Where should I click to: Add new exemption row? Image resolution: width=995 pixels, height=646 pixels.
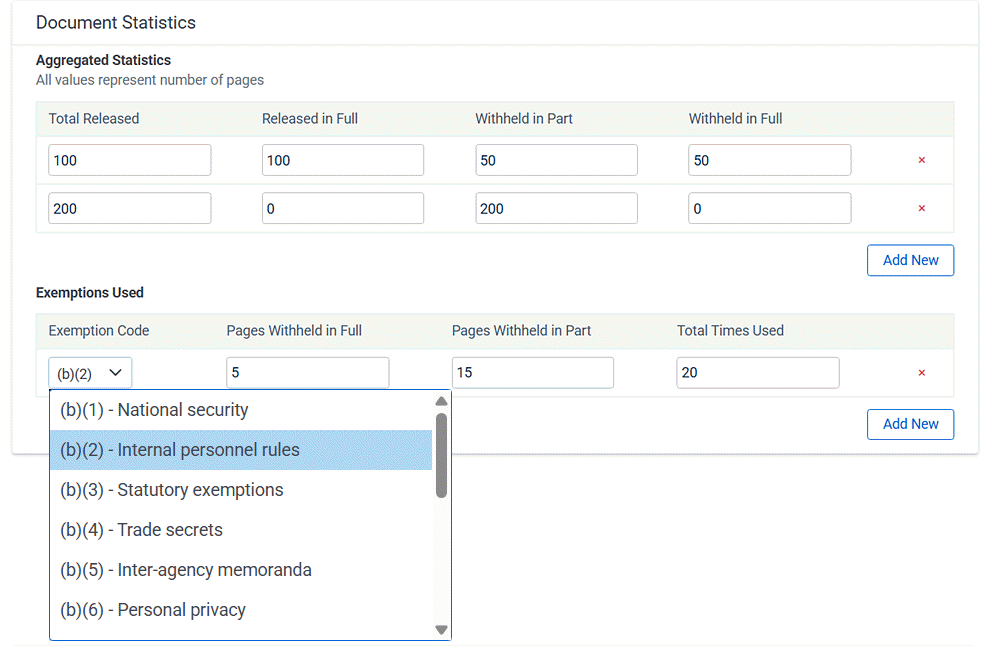pos(910,424)
